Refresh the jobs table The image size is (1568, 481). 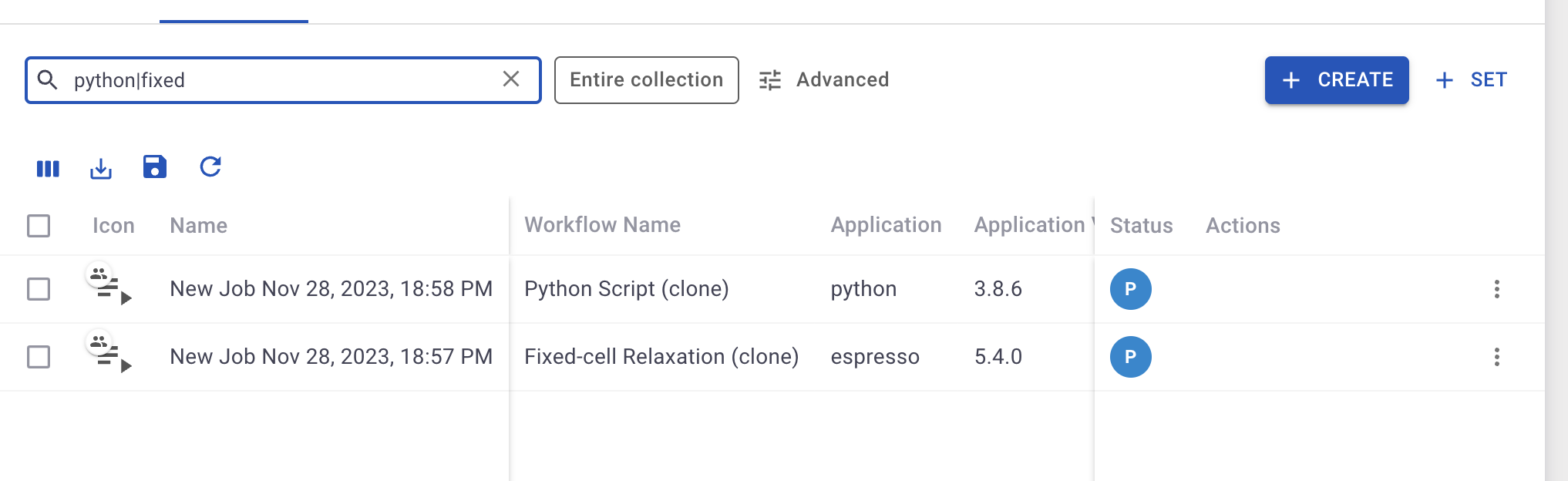(210, 166)
